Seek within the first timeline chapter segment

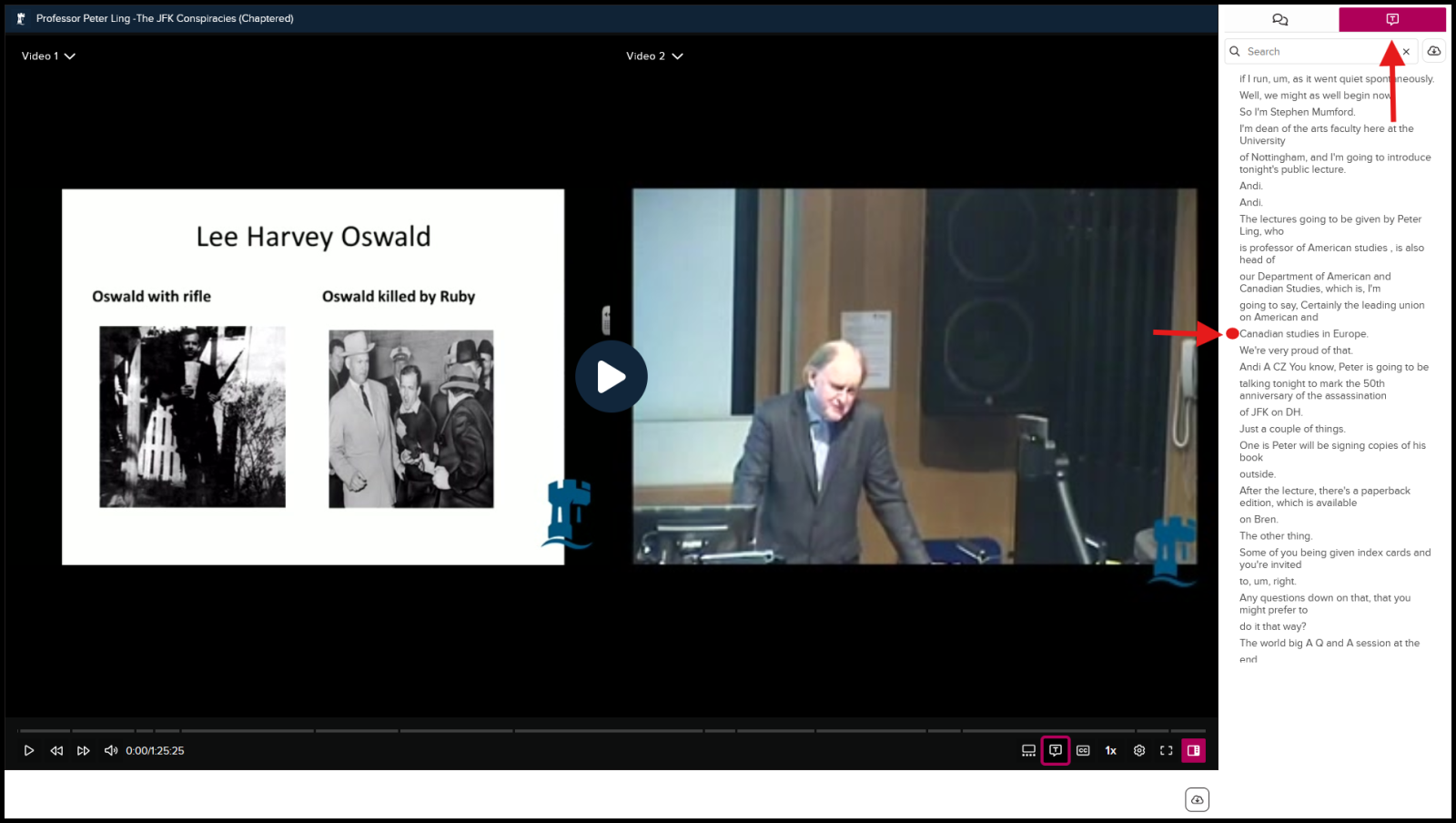pos(44,730)
